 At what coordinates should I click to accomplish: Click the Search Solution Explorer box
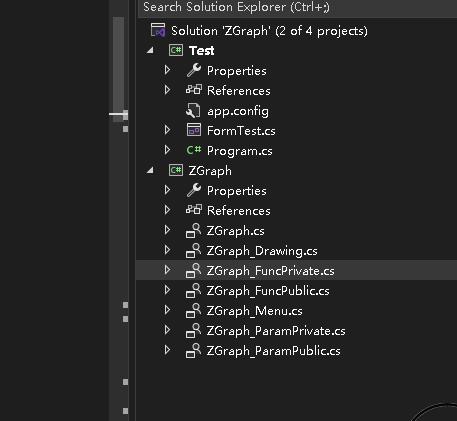[297, 7]
